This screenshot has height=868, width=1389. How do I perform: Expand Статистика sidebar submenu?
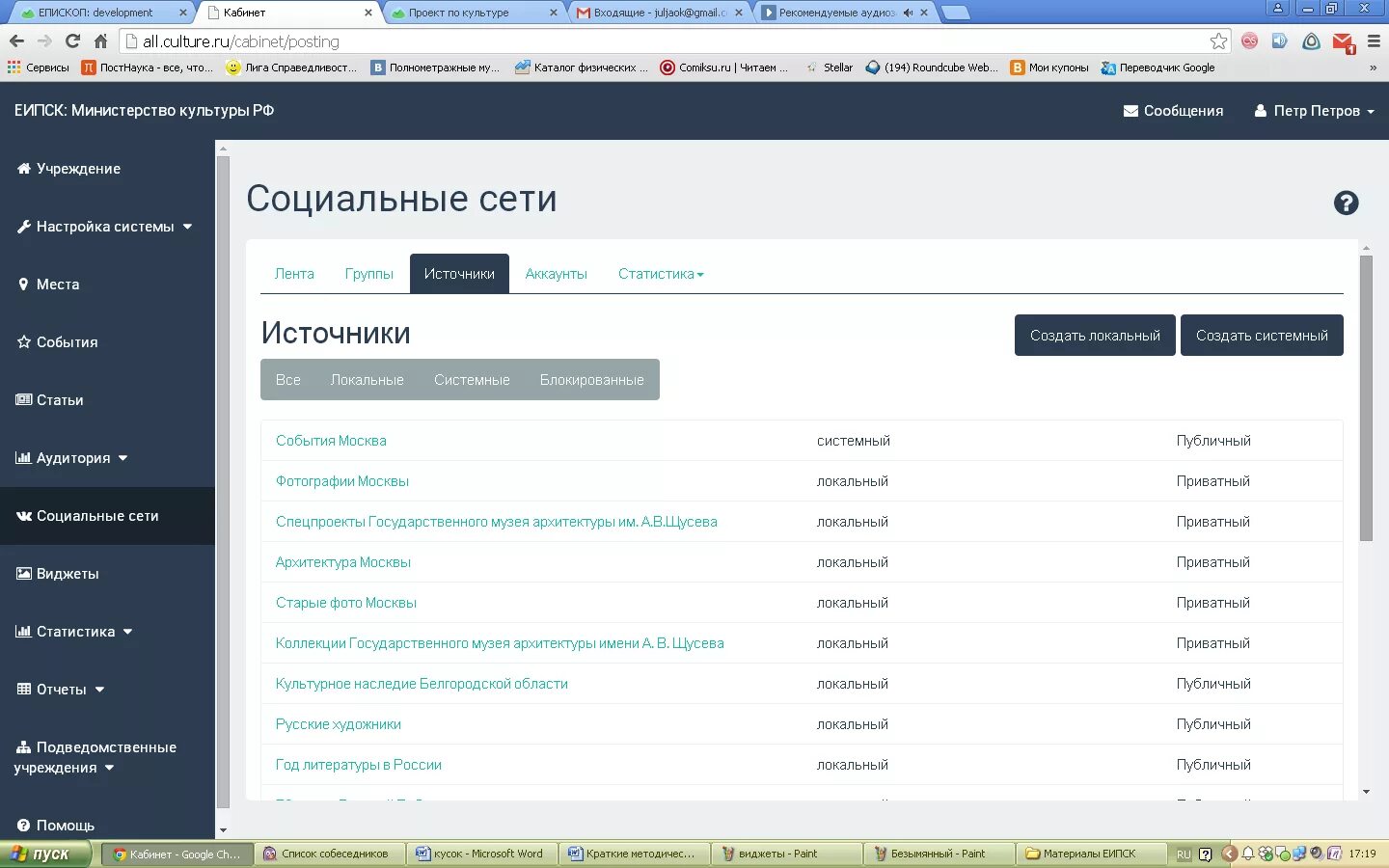point(75,632)
